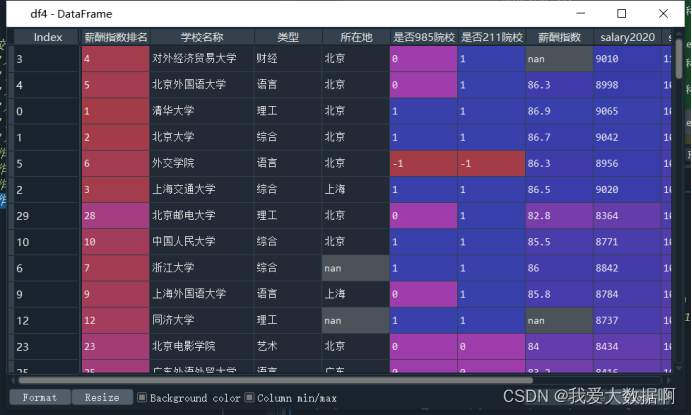Click the 985 cell -1 for 外交学院
The height and width of the screenshot is (415, 692).
pyautogui.click(x=424, y=163)
